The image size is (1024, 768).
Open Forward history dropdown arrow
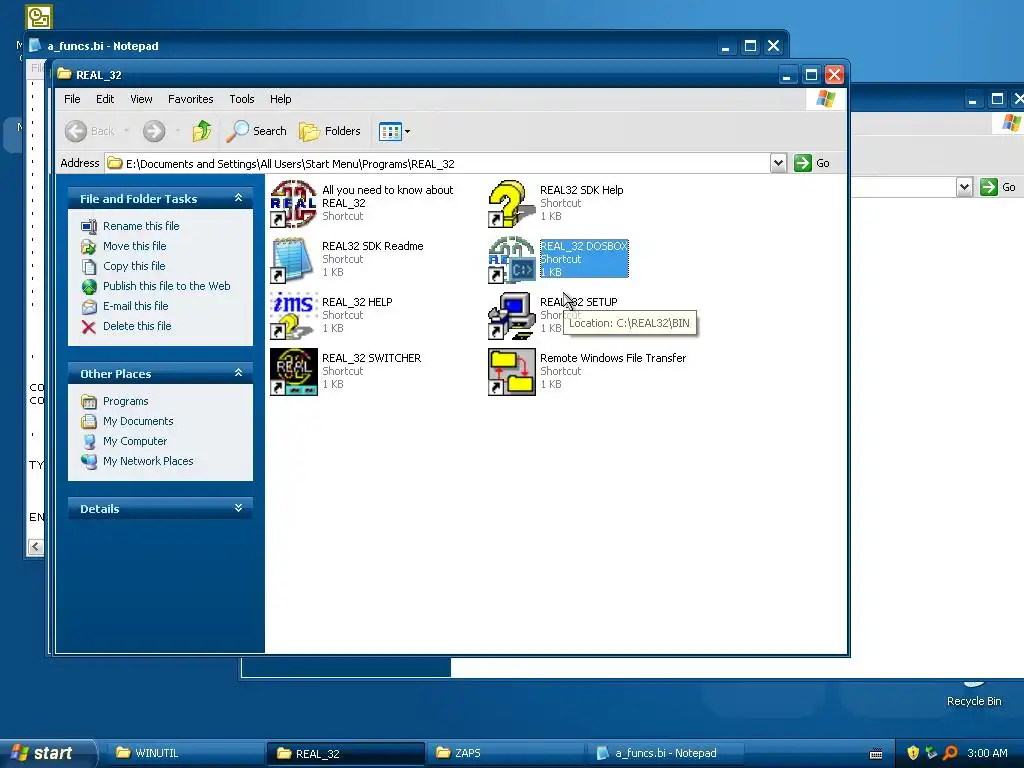(x=177, y=131)
